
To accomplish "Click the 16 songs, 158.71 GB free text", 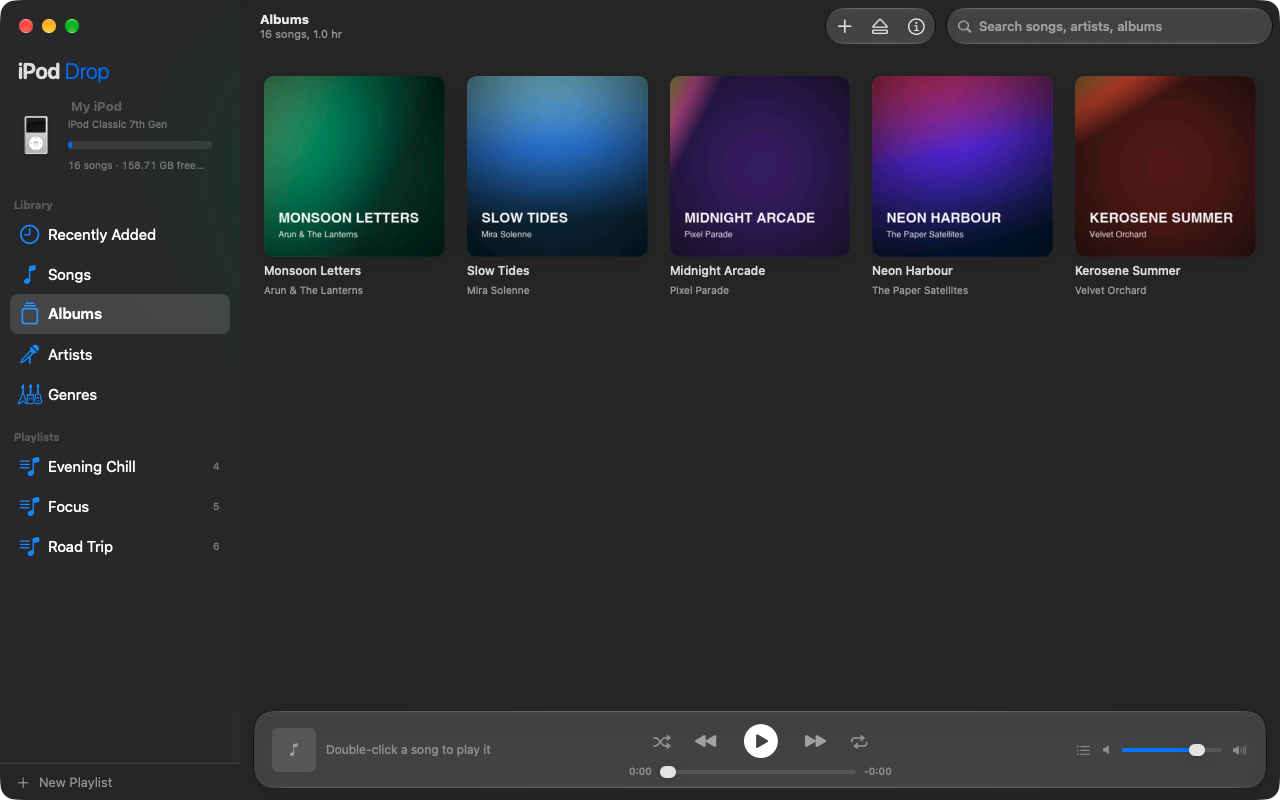I will click(136, 166).
